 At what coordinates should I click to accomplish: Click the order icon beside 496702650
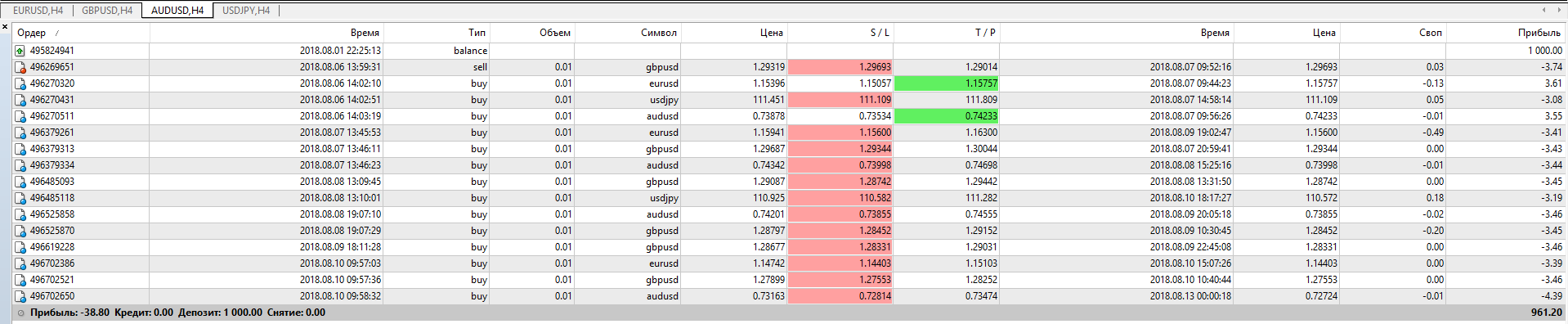point(20,296)
